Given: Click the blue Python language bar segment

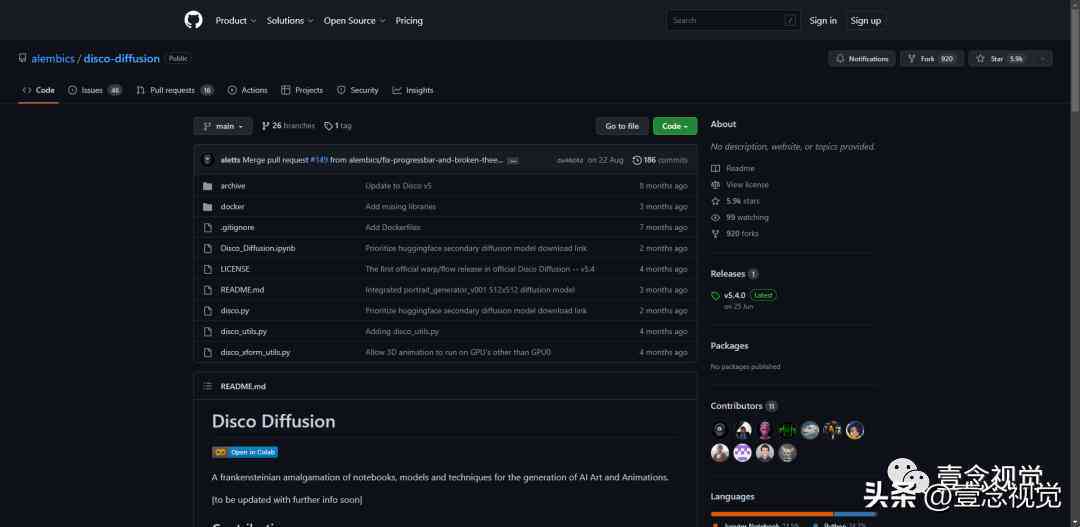Looking at the screenshot, I should pyautogui.click(x=855, y=514).
